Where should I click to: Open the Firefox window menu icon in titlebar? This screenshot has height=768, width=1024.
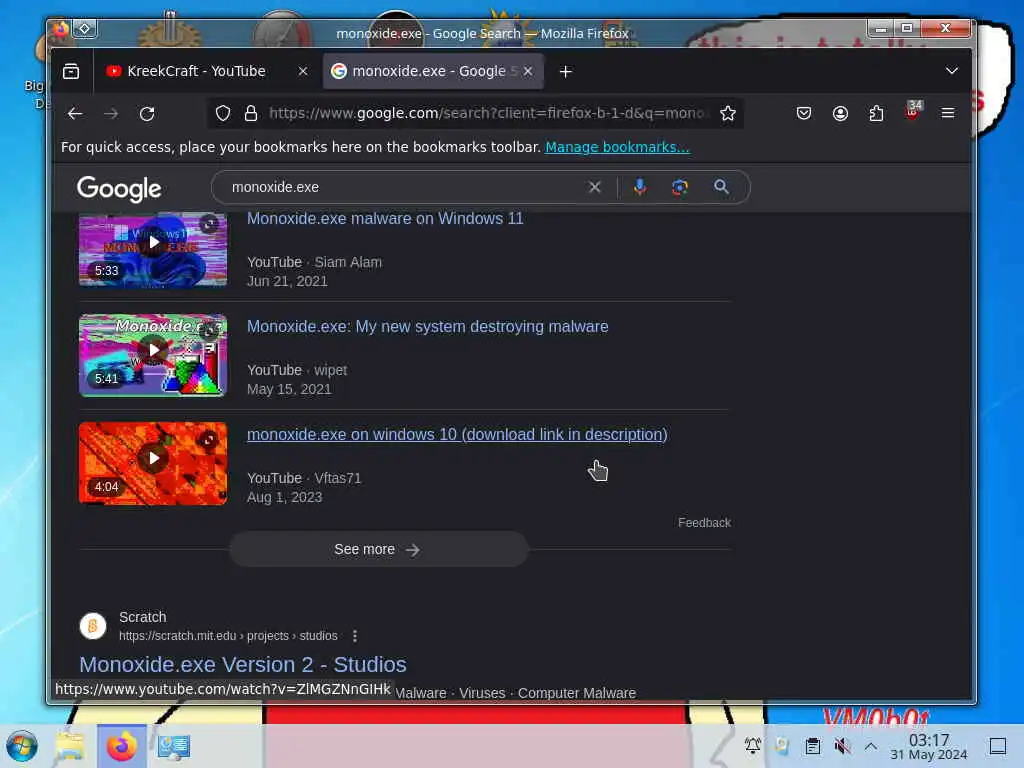pos(60,29)
